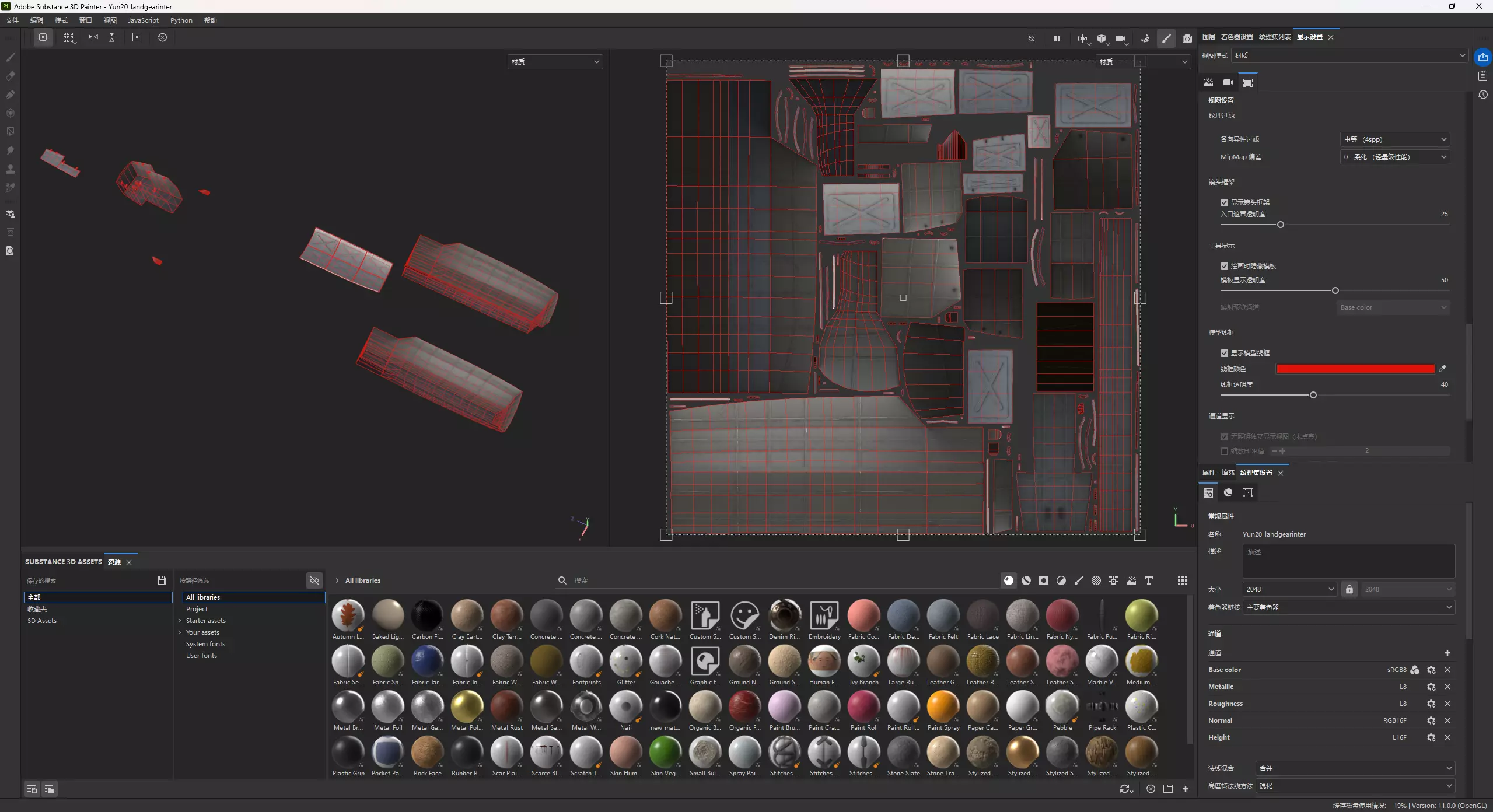Click the pause rendering icon

point(1057,38)
